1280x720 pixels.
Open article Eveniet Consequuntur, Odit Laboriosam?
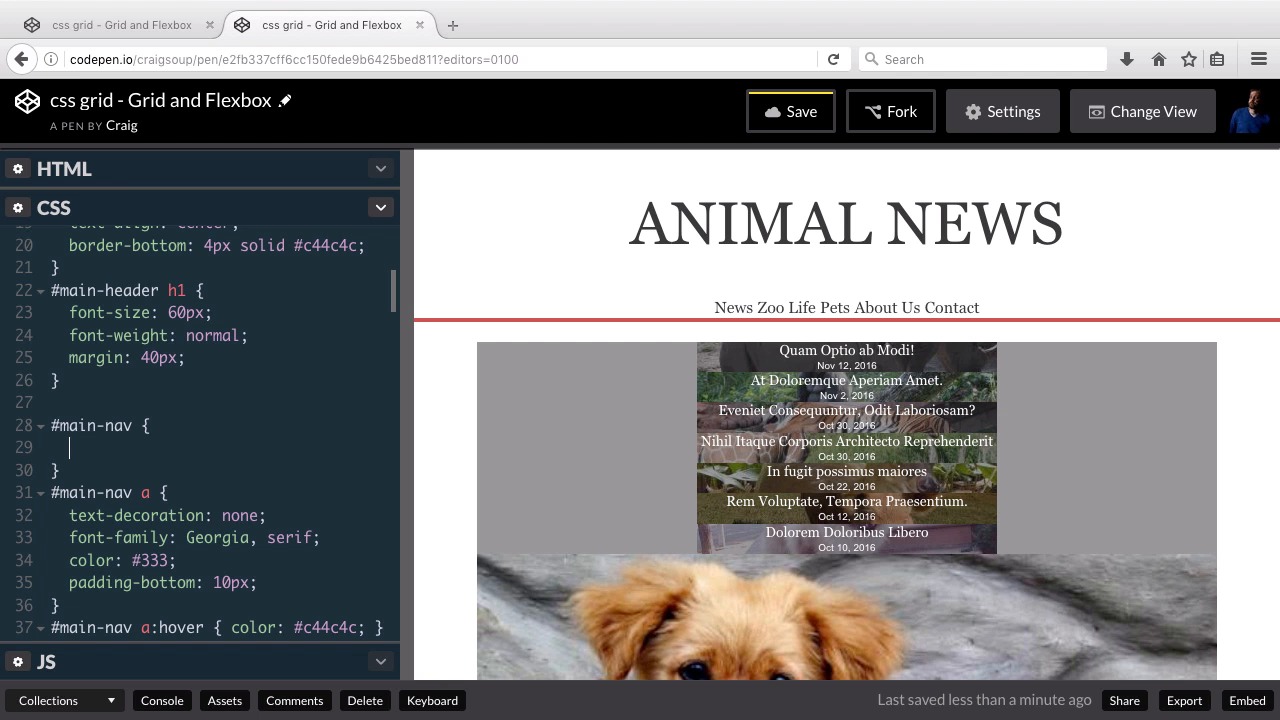847,411
